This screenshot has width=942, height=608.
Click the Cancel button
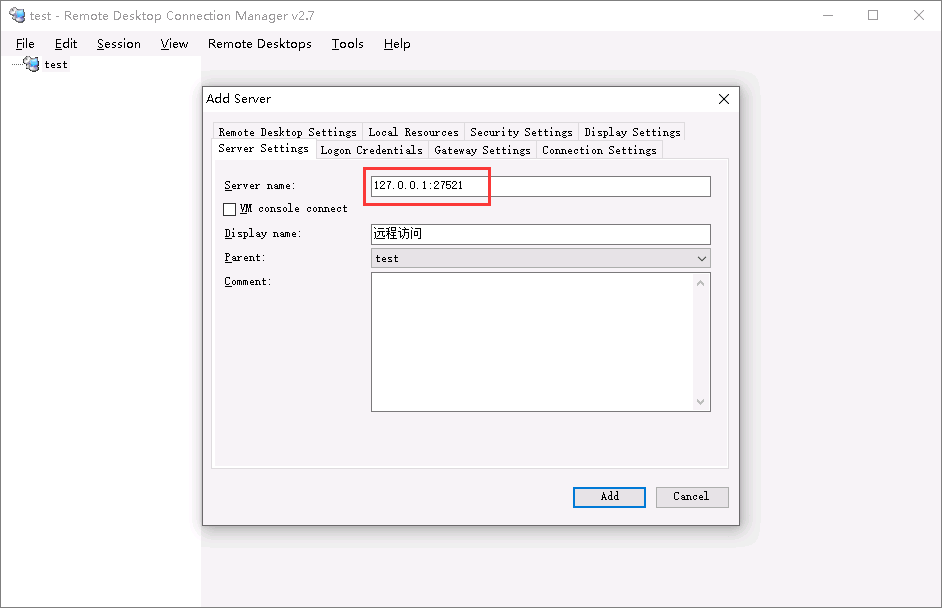pyautogui.click(x=692, y=497)
